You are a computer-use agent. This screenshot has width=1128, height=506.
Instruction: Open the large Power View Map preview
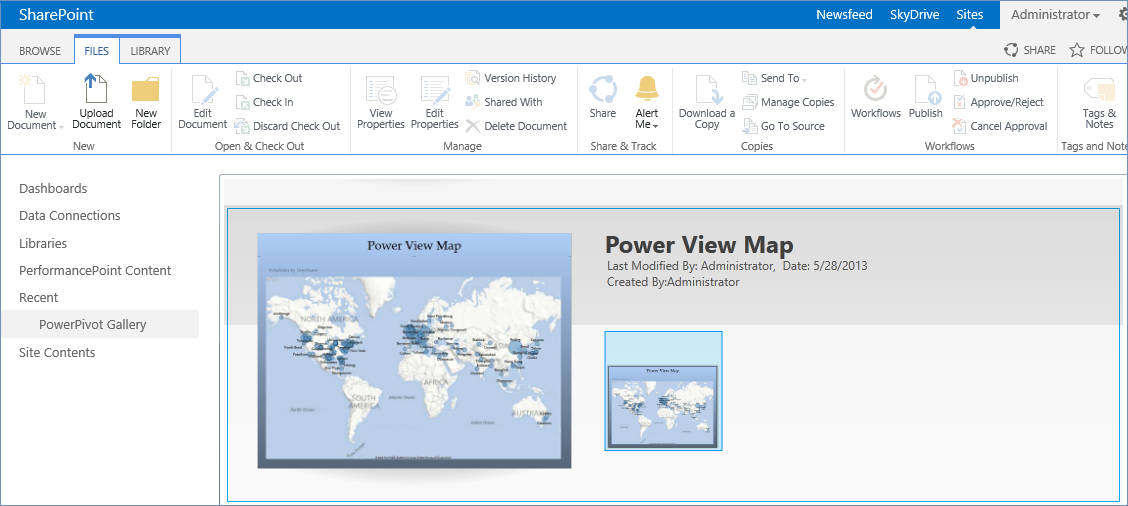(x=414, y=351)
